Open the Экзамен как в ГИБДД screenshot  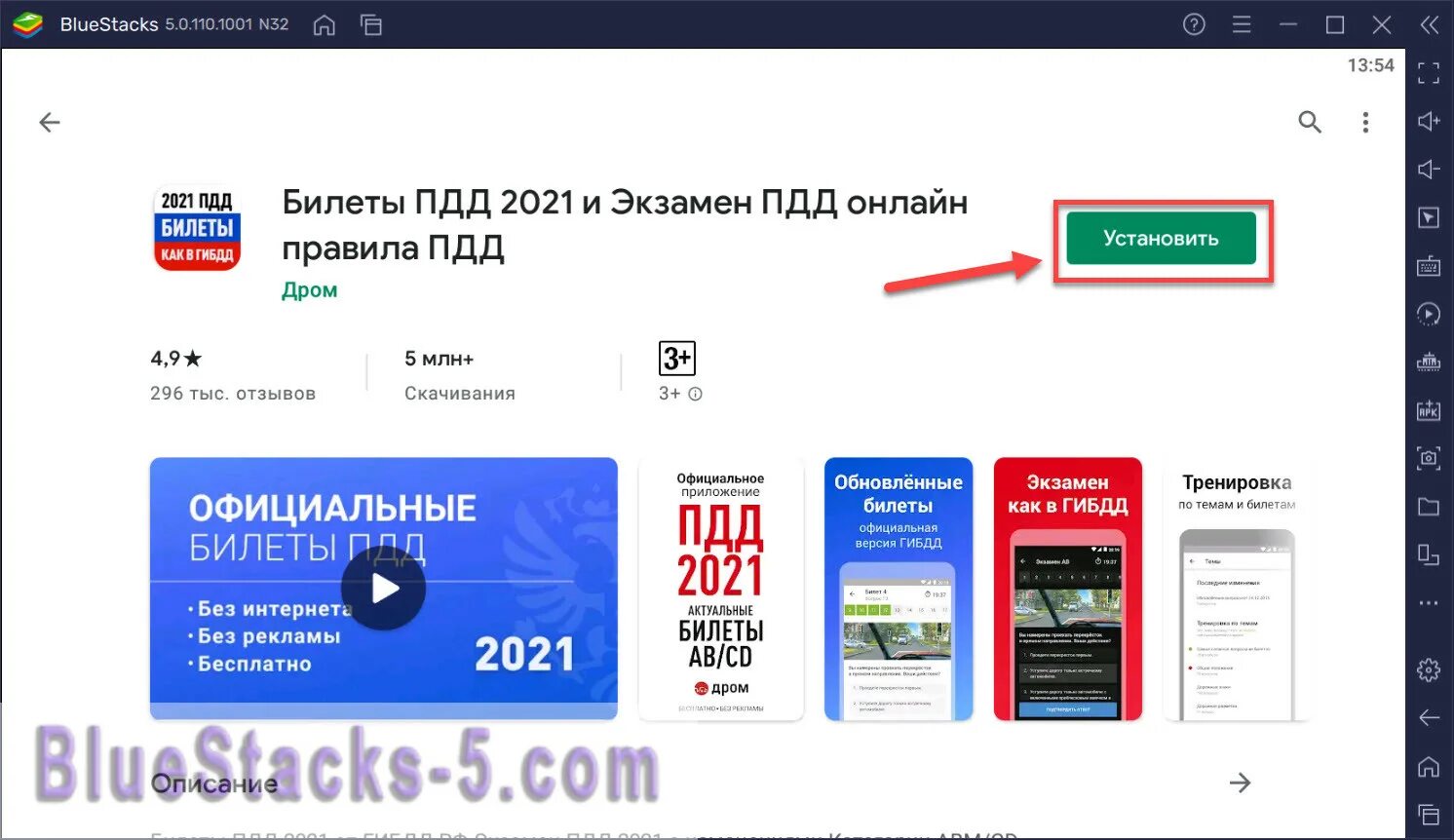coord(1068,590)
